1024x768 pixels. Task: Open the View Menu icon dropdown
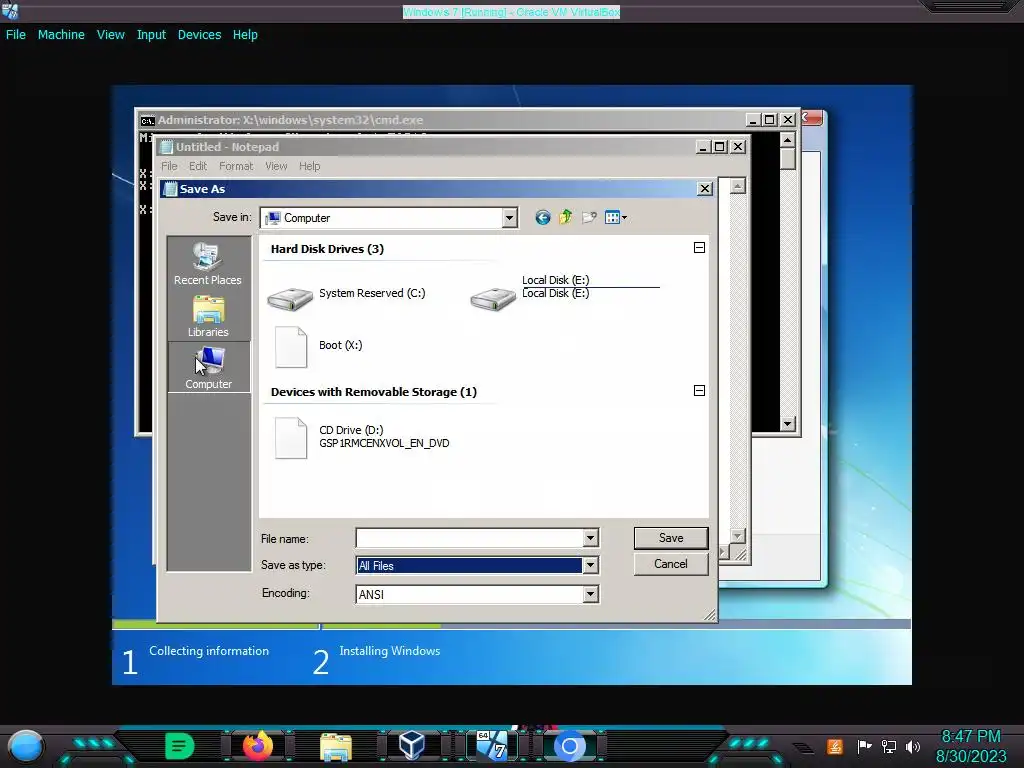pos(615,217)
